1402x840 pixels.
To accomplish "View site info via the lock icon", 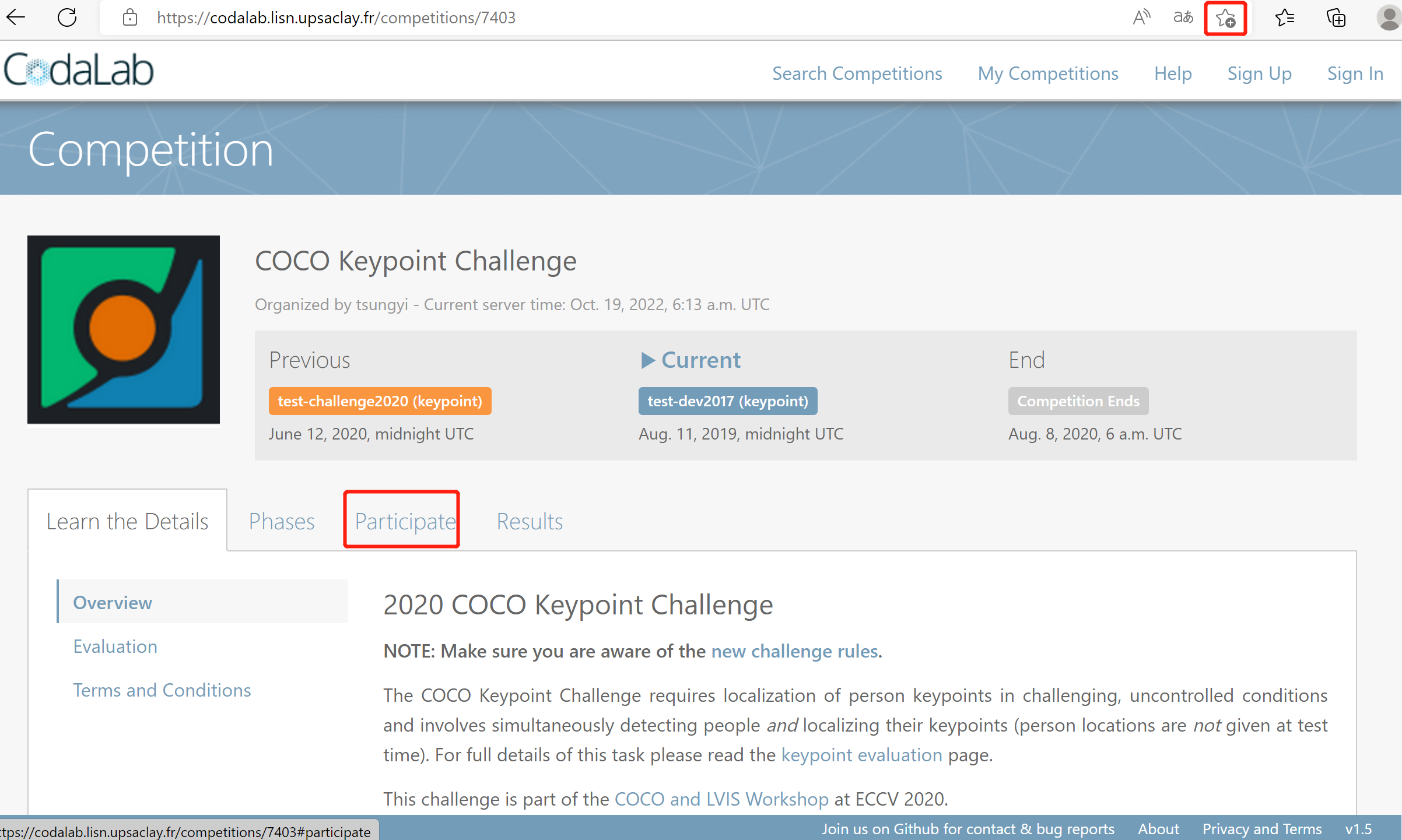I will coord(130,17).
